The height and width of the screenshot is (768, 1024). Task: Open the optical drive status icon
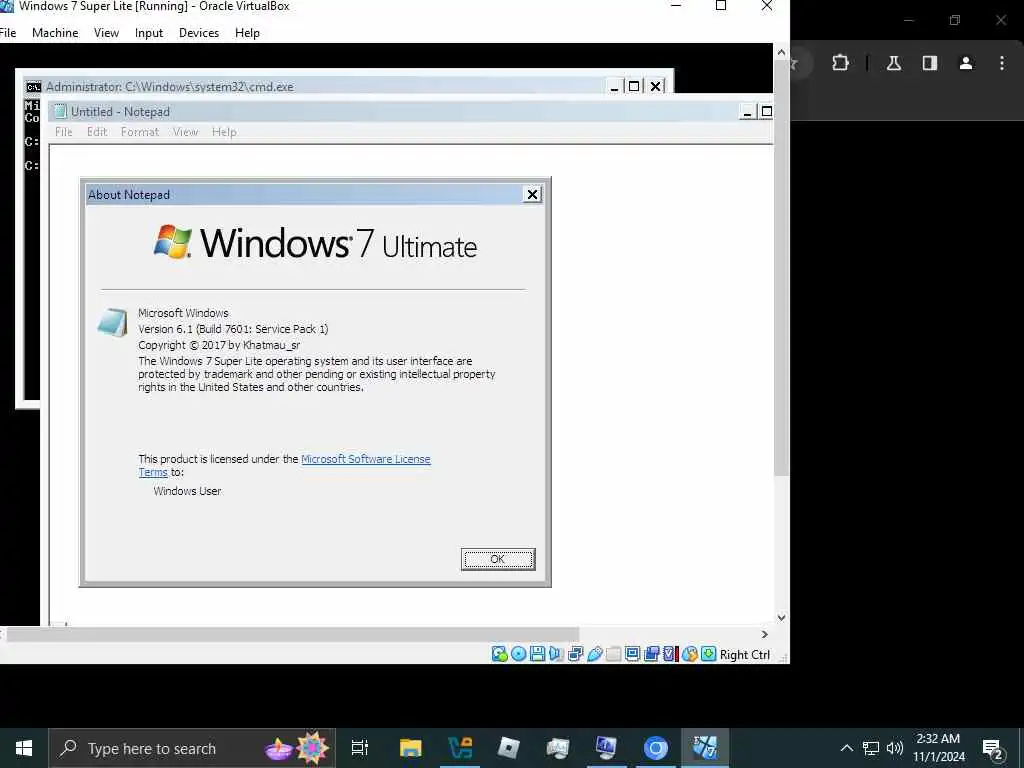point(519,654)
